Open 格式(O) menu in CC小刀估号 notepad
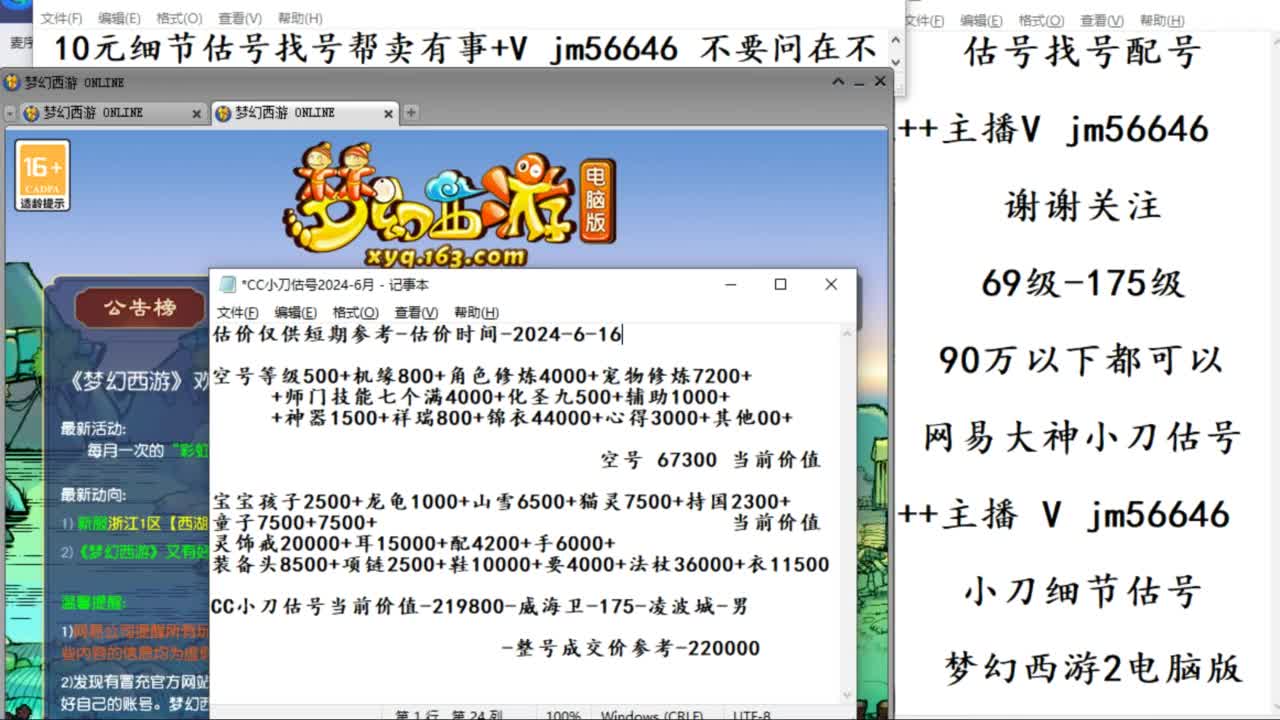1280x720 pixels. (355, 313)
